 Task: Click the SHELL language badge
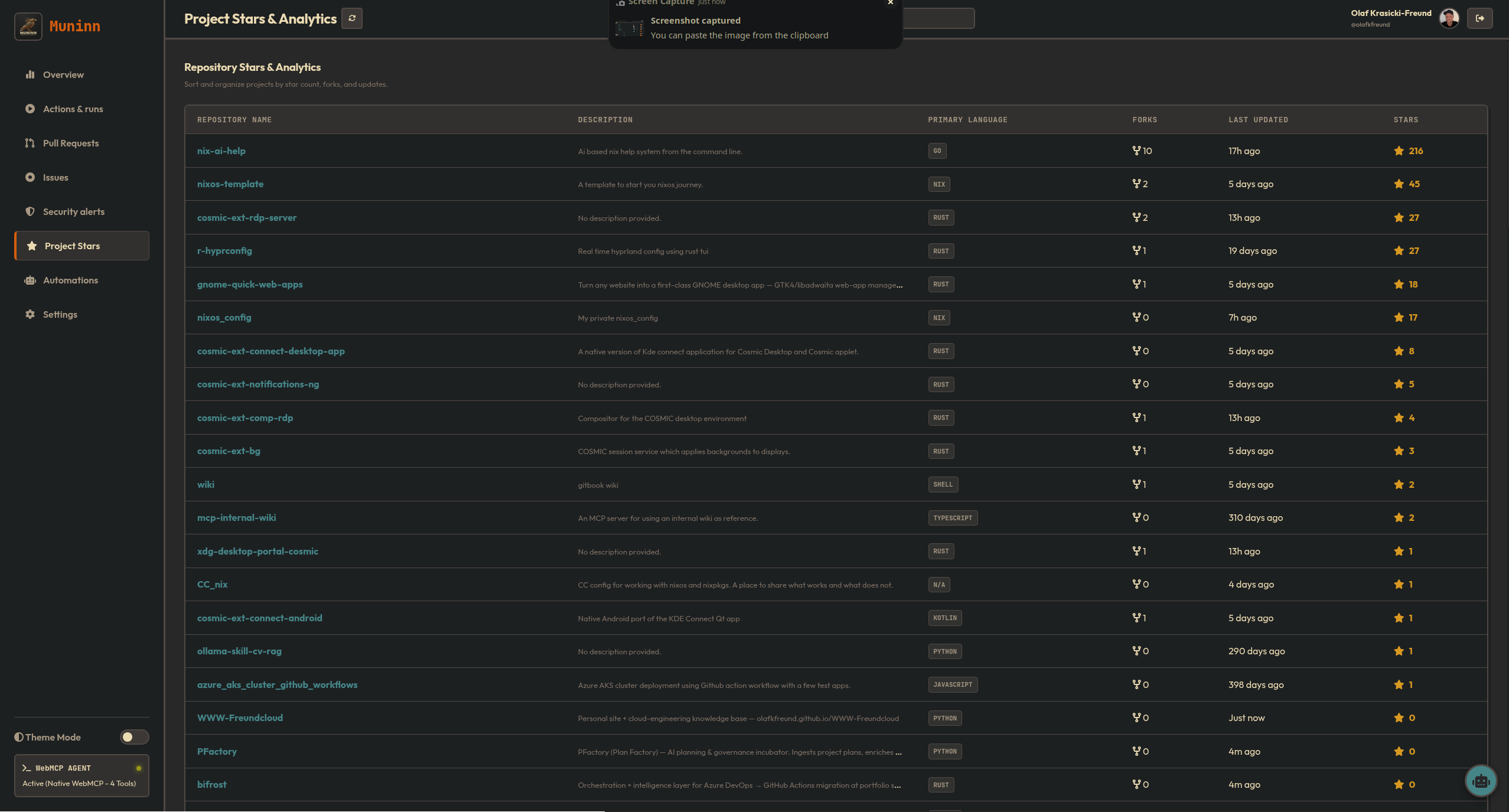click(943, 484)
